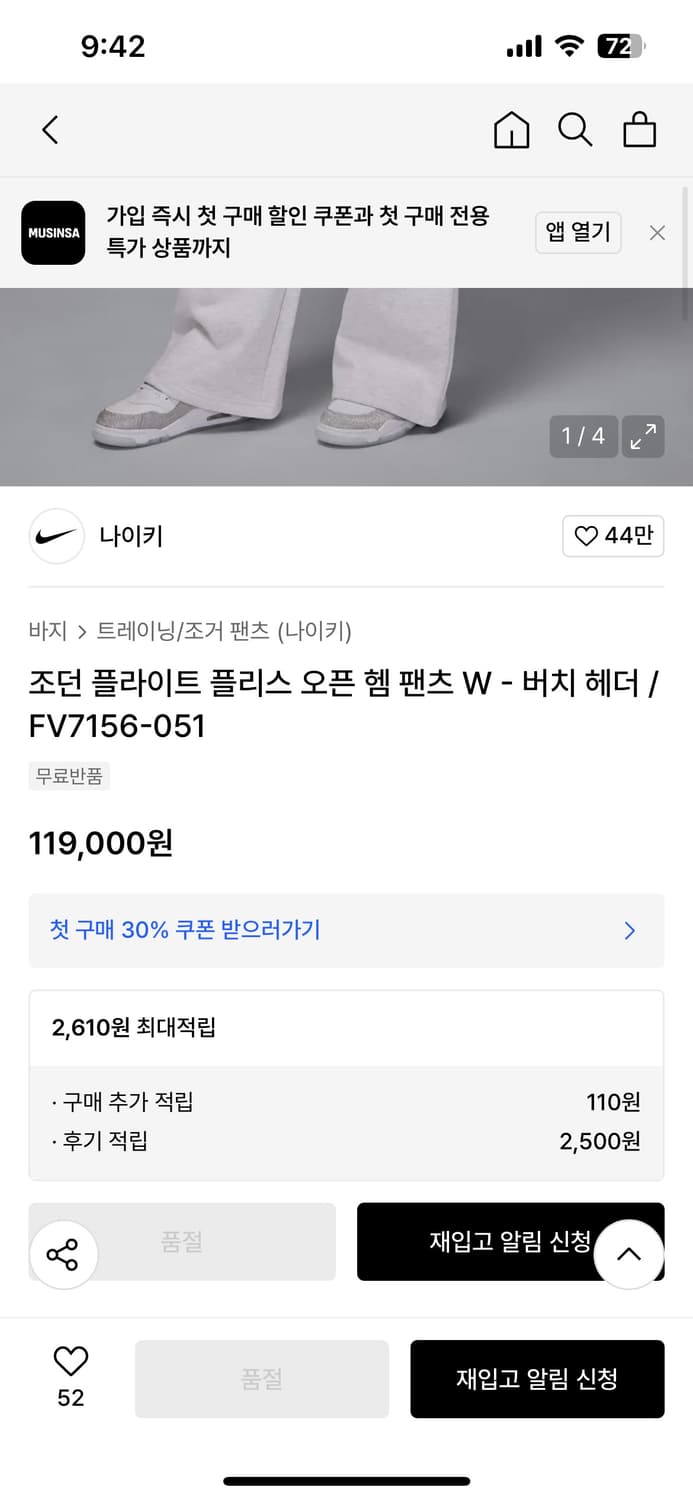Screen dimensions: 693x1500
Task: Tap the heart showing 44만 likes
Action: pyautogui.click(x=613, y=536)
